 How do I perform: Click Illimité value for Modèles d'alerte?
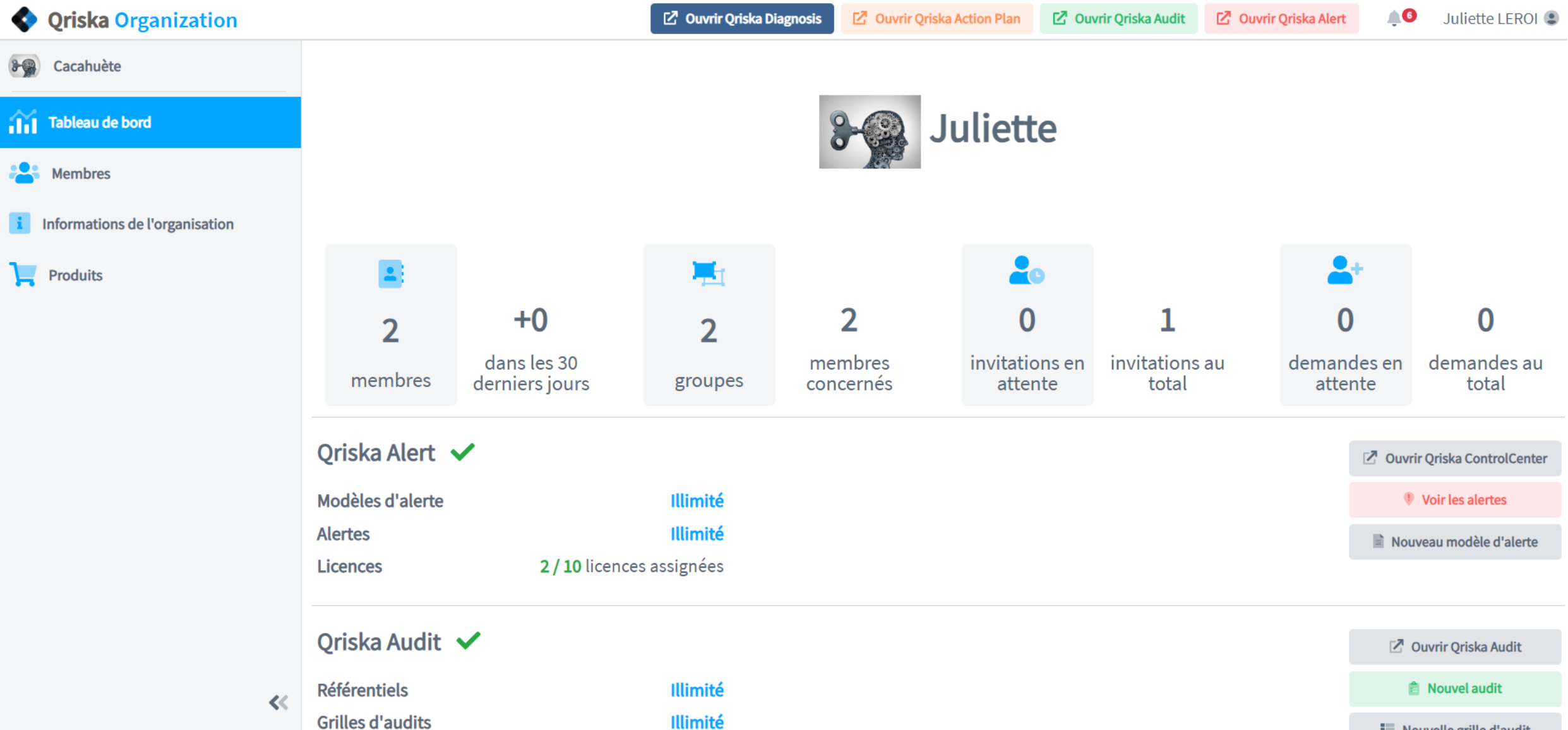coord(697,501)
